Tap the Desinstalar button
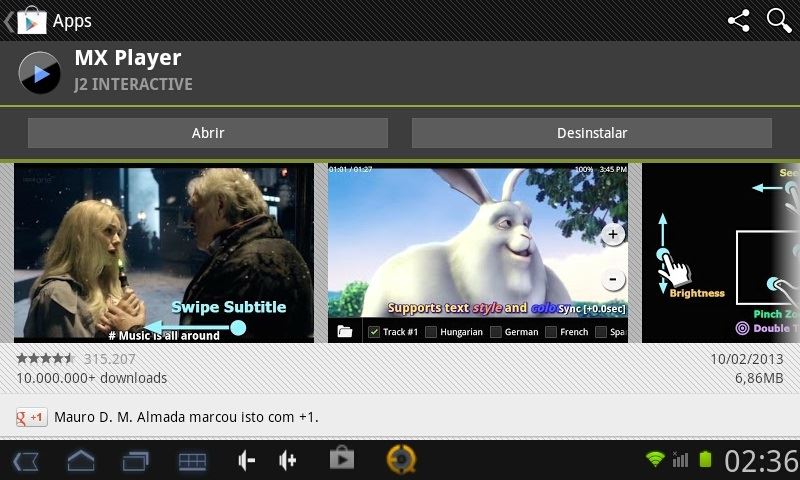Viewport: 800px width, 480px height. [592, 133]
